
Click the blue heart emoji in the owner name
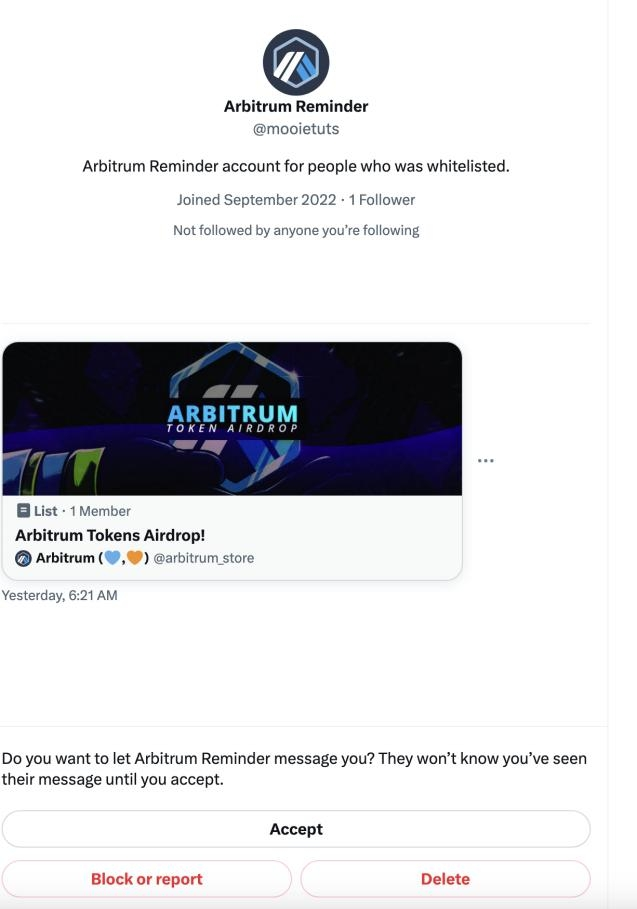[112, 558]
